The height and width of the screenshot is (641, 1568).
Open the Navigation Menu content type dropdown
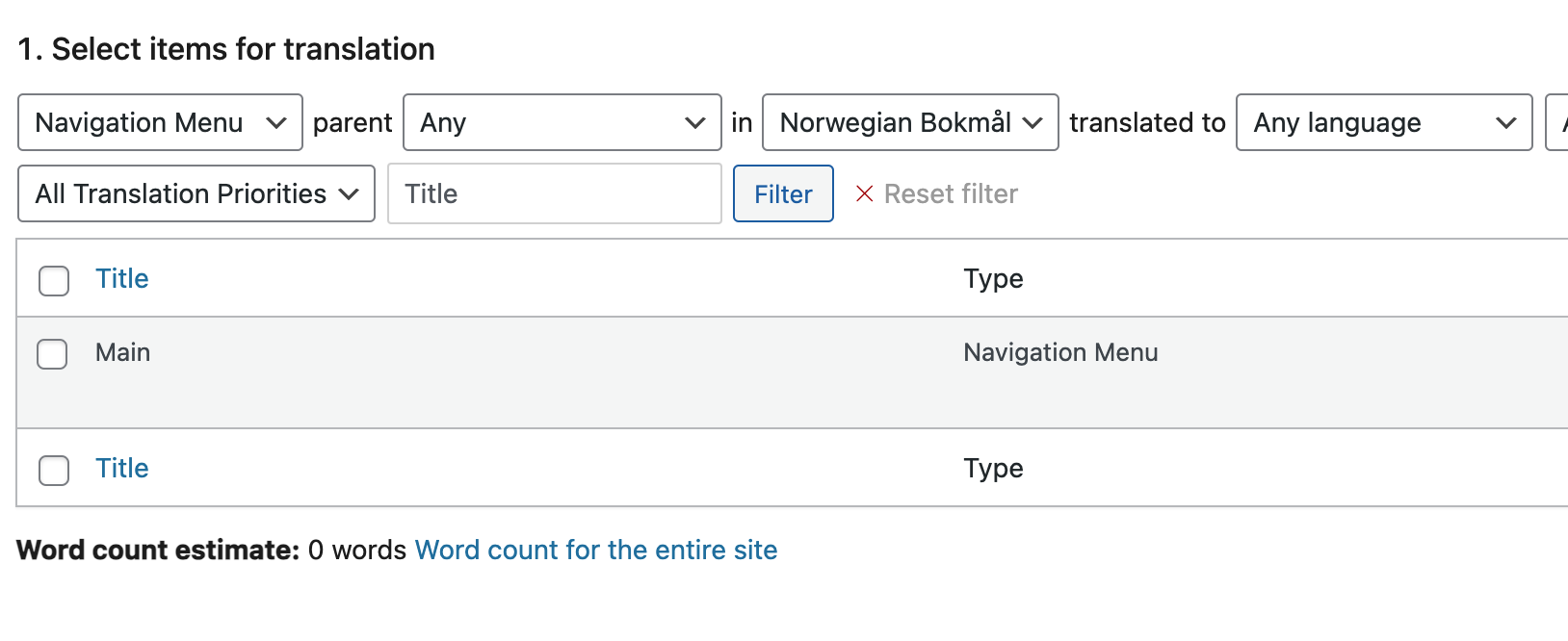[x=160, y=122]
